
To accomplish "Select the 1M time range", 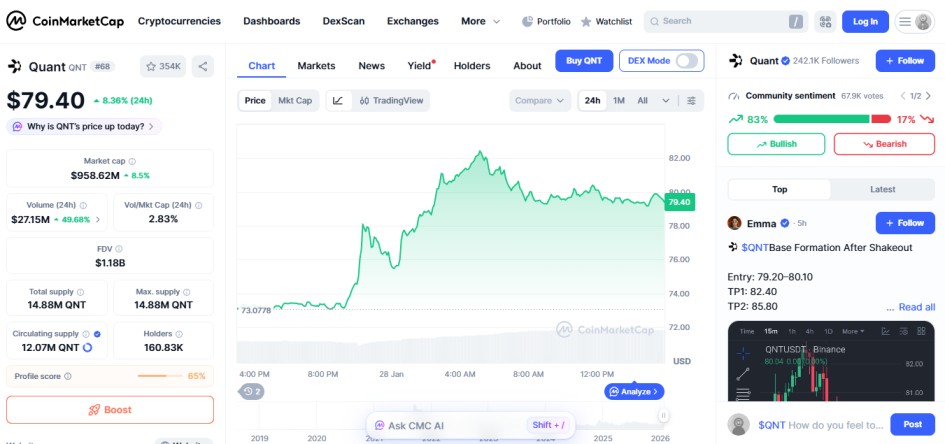I will coord(619,101).
